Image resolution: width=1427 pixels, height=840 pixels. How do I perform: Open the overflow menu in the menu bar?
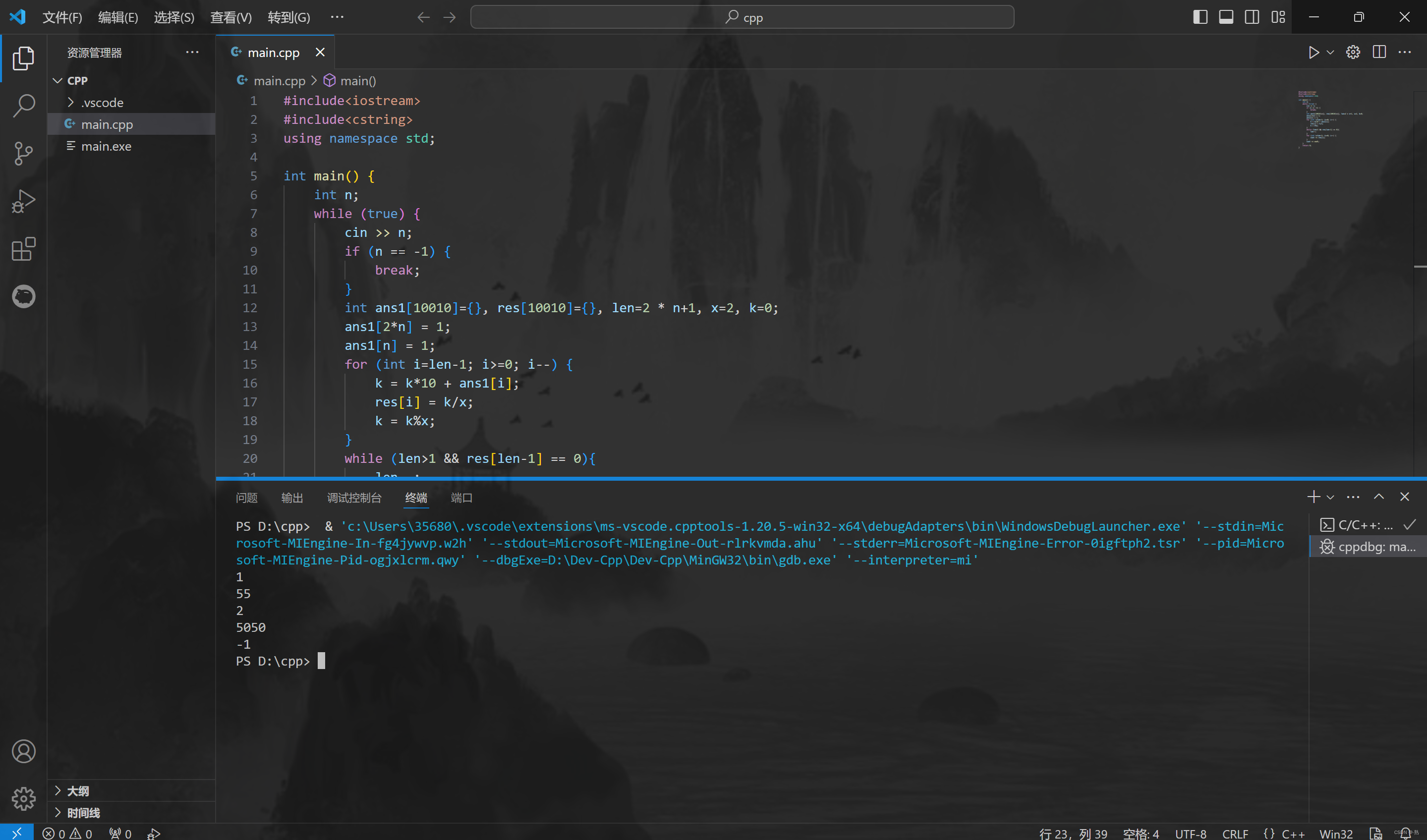pos(337,17)
